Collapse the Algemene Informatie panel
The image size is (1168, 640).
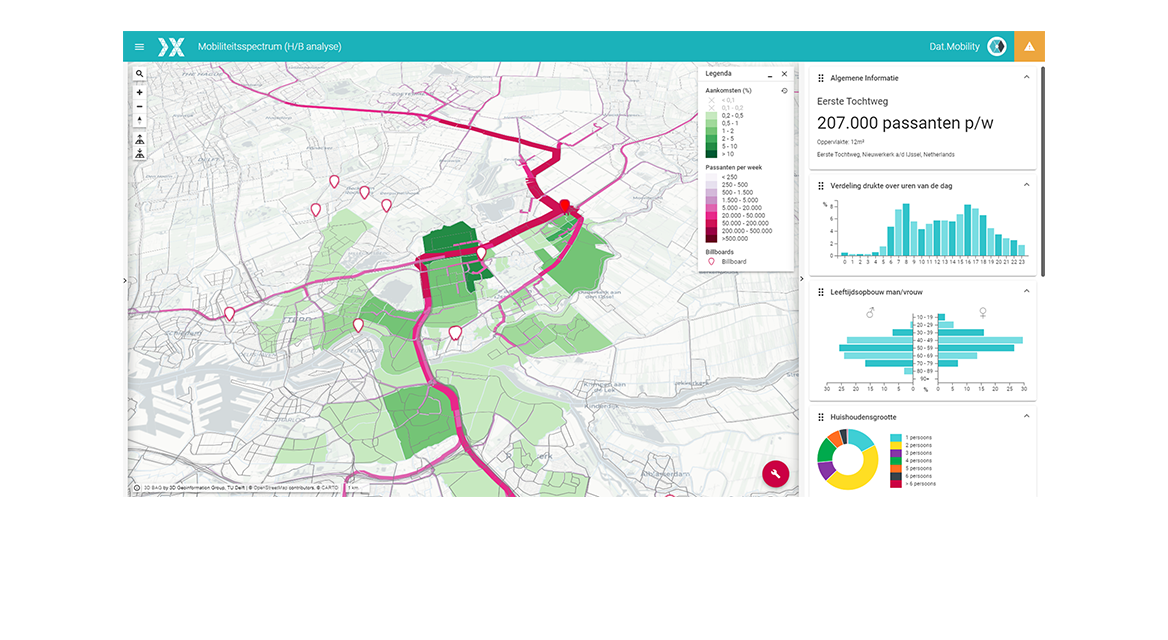1026,78
